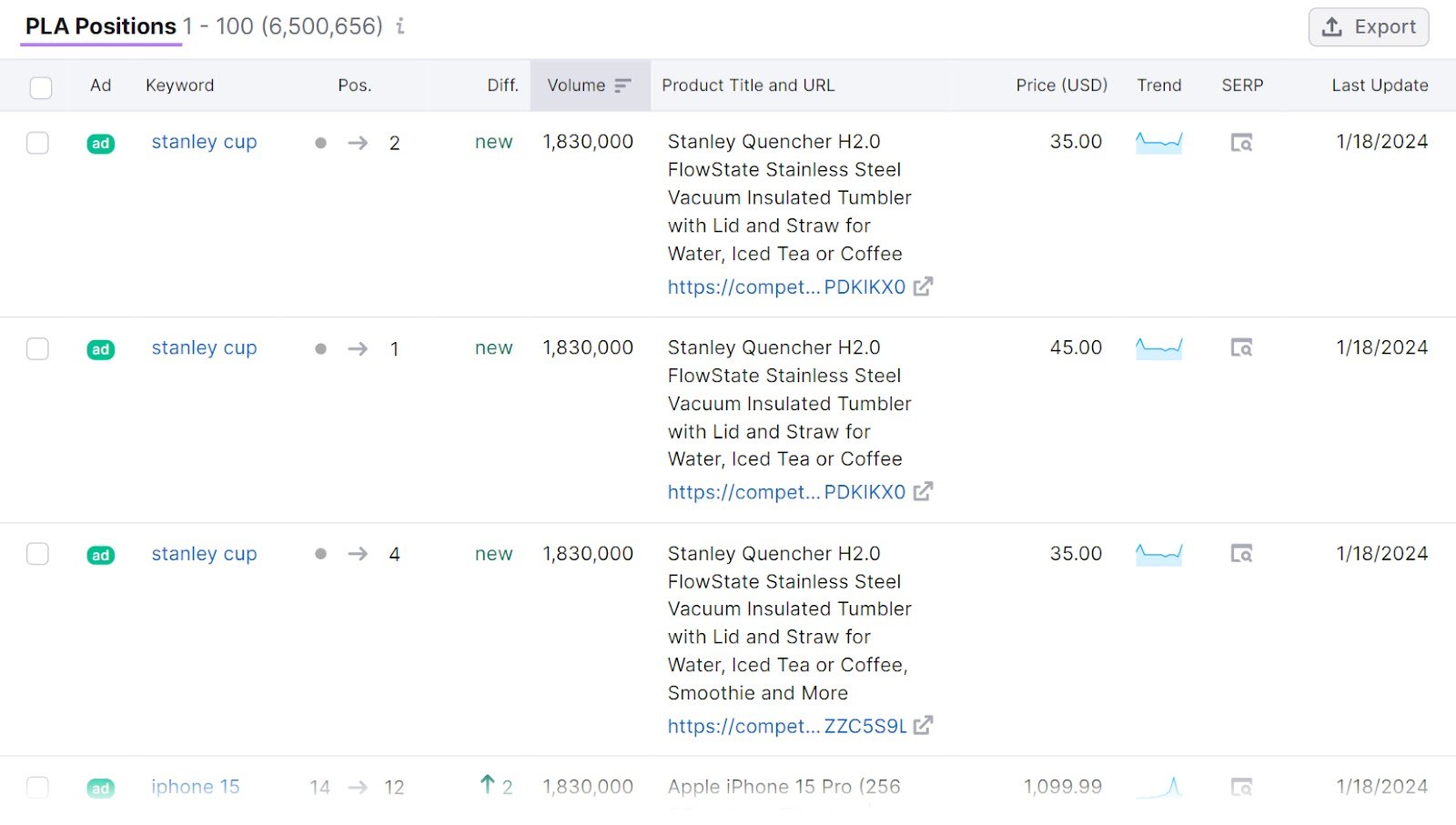Image resolution: width=1456 pixels, height=825 pixels.
Task: Click the green ad badge in first row
Action: pos(101,143)
